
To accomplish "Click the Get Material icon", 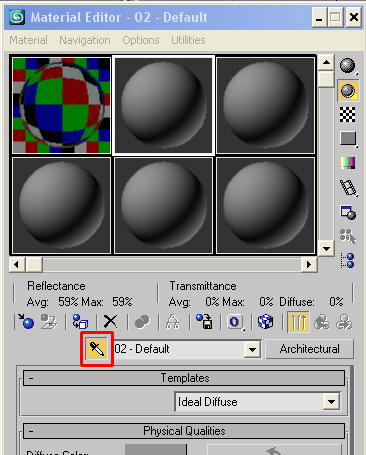I will click(x=25, y=322).
